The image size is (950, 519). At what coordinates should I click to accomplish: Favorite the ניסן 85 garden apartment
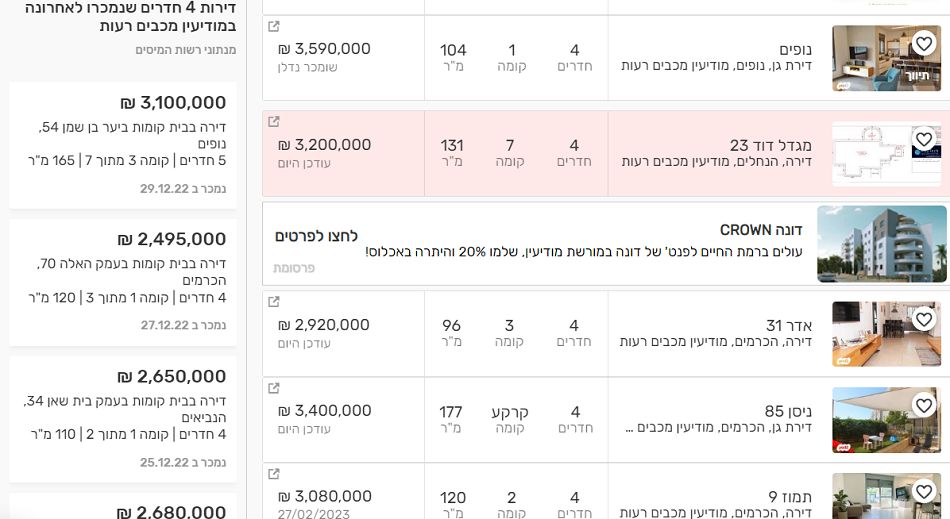(x=924, y=405)
